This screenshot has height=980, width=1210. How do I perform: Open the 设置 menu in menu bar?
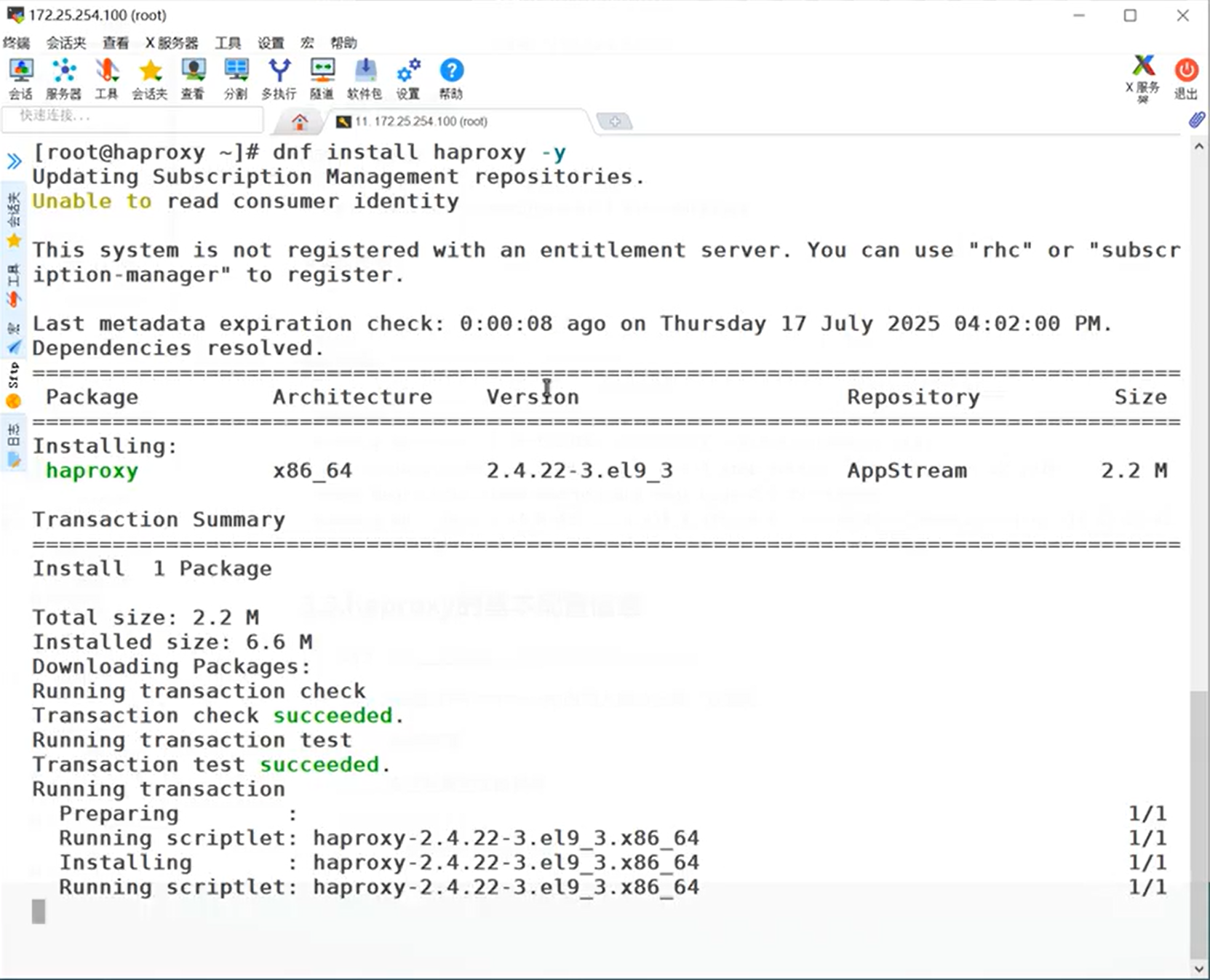pos(271,43)
